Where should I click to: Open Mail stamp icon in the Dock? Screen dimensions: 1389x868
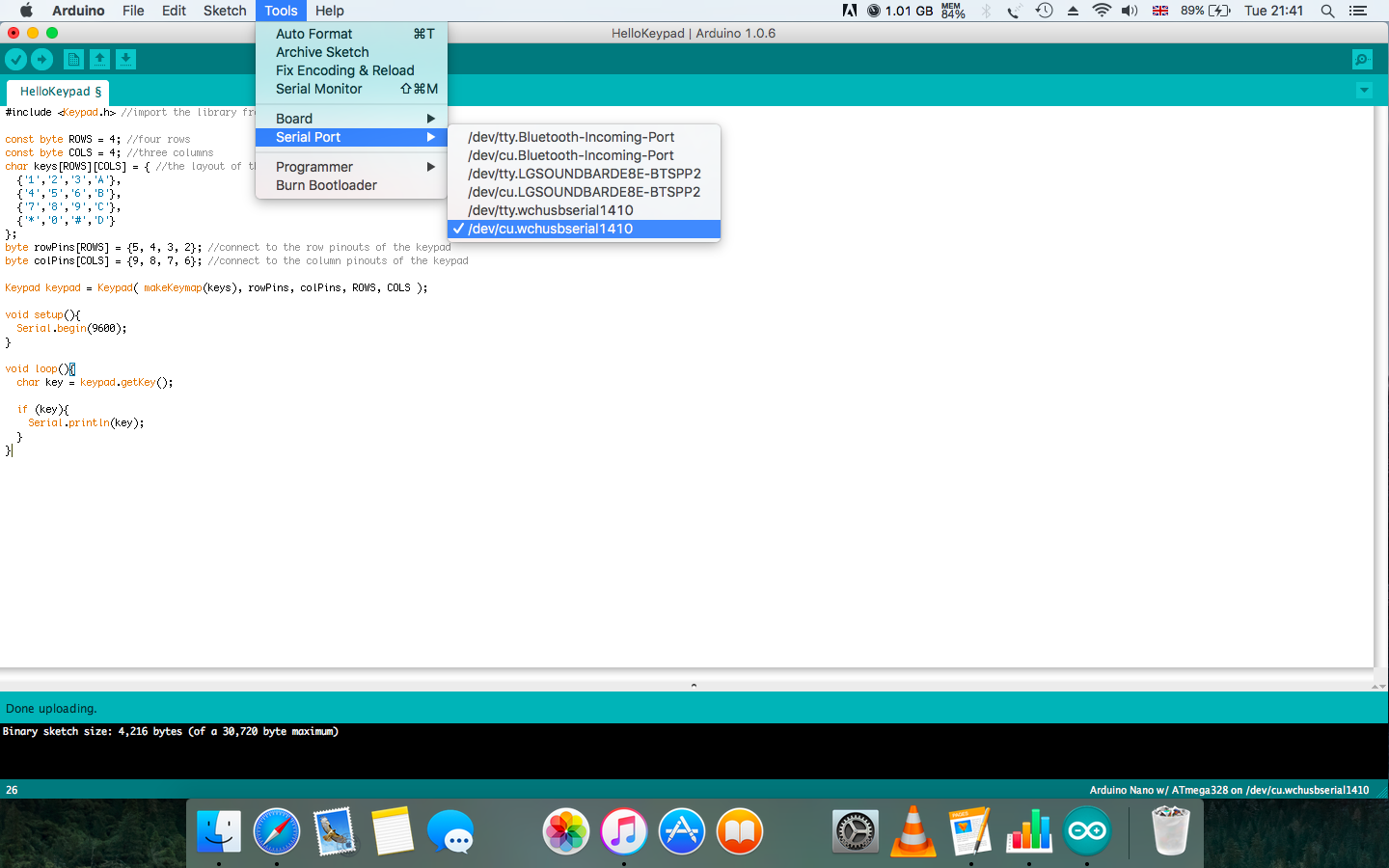(335, 831)
